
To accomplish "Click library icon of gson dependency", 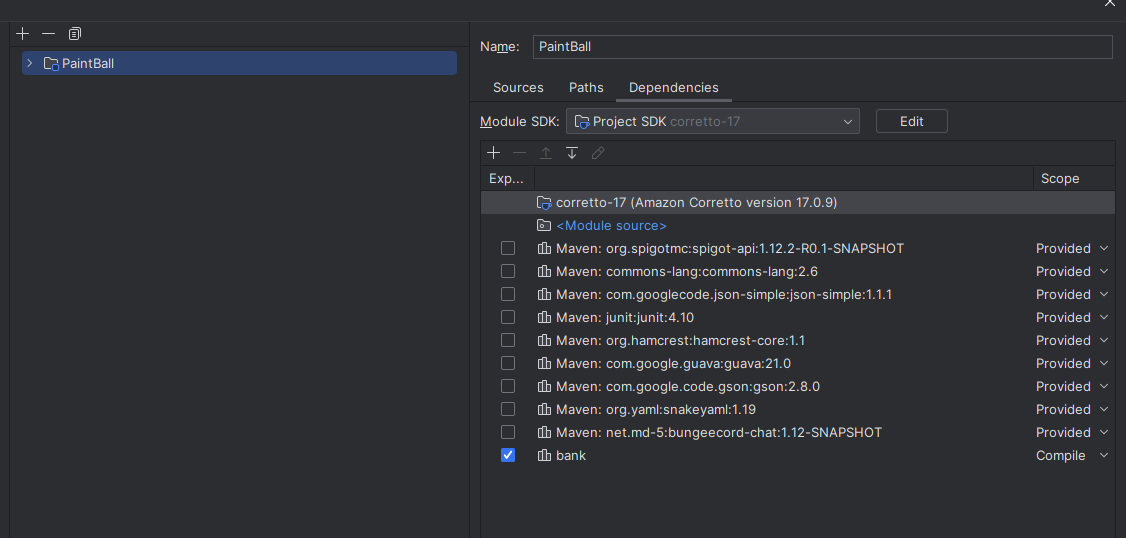I will 544,386.
